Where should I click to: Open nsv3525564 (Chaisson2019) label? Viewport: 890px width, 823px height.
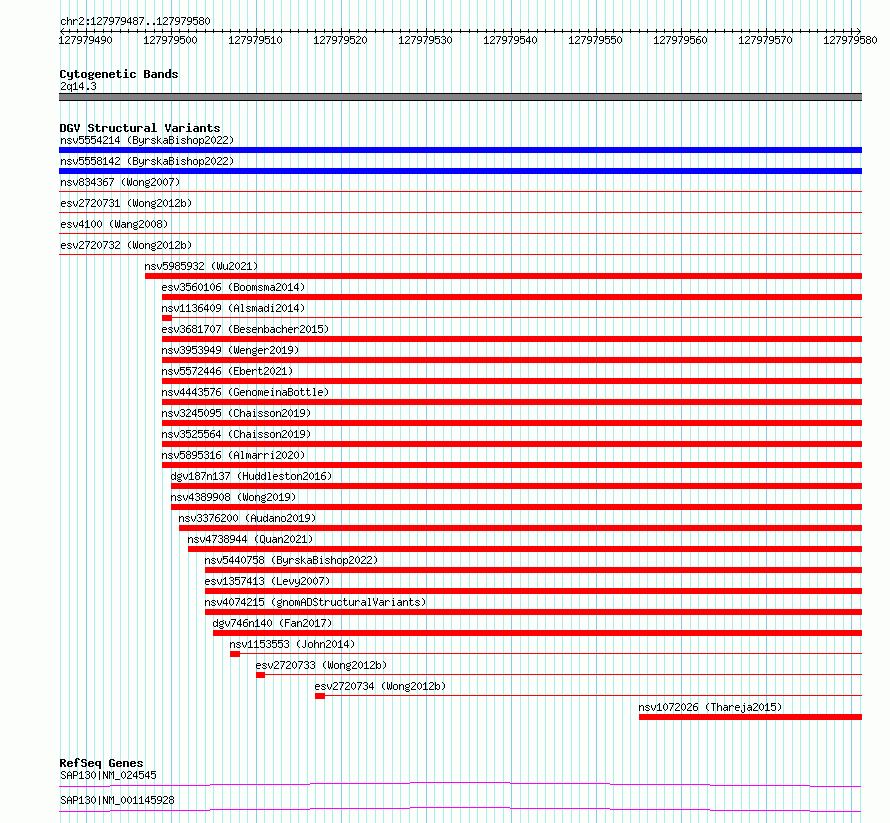click(x=236, y=434)
